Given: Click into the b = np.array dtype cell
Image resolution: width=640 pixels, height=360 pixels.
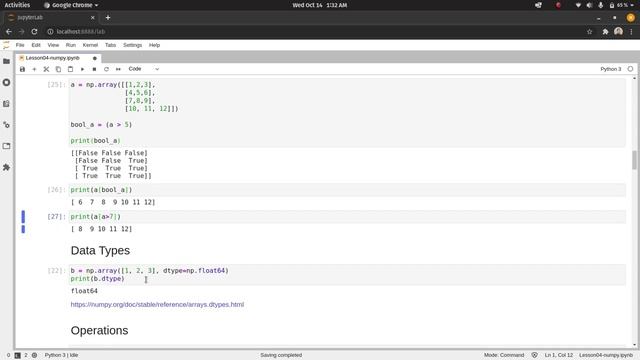Looking at the screenshot, I should [347, 275].
